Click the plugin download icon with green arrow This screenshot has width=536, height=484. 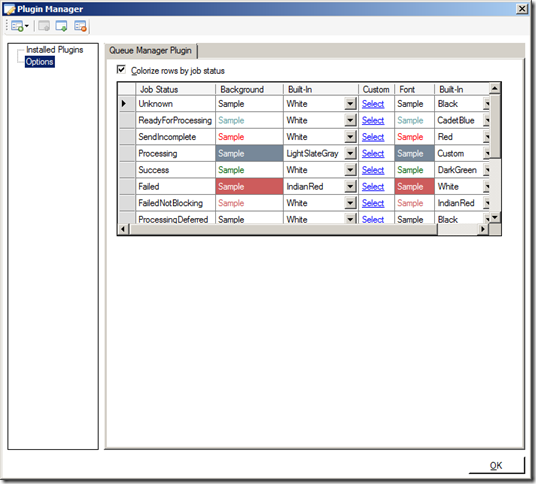pyautogui.click(x=62, y=26)
